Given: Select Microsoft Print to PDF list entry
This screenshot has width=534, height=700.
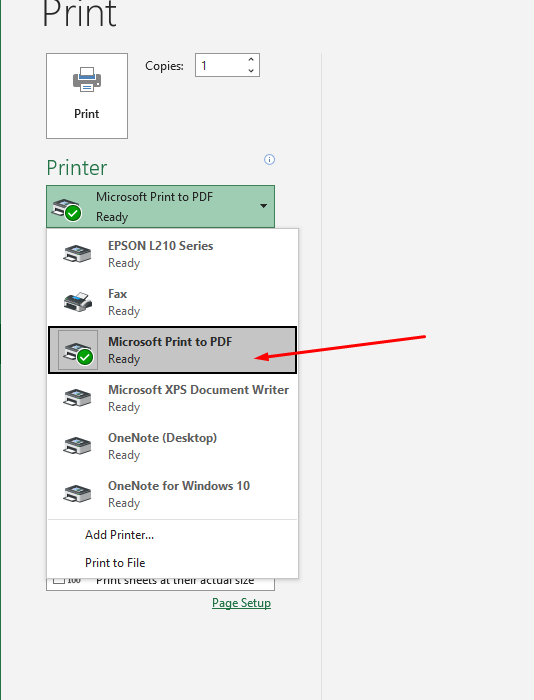Looking at the screenshot, I should [x=172, y=350].
